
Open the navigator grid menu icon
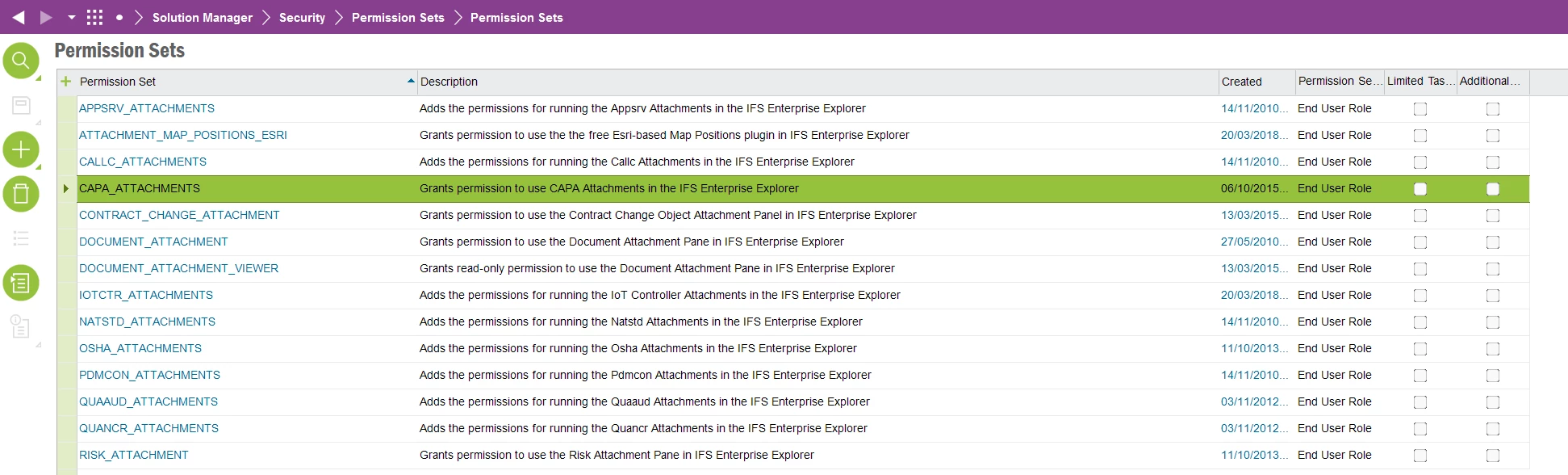(94, 17)
